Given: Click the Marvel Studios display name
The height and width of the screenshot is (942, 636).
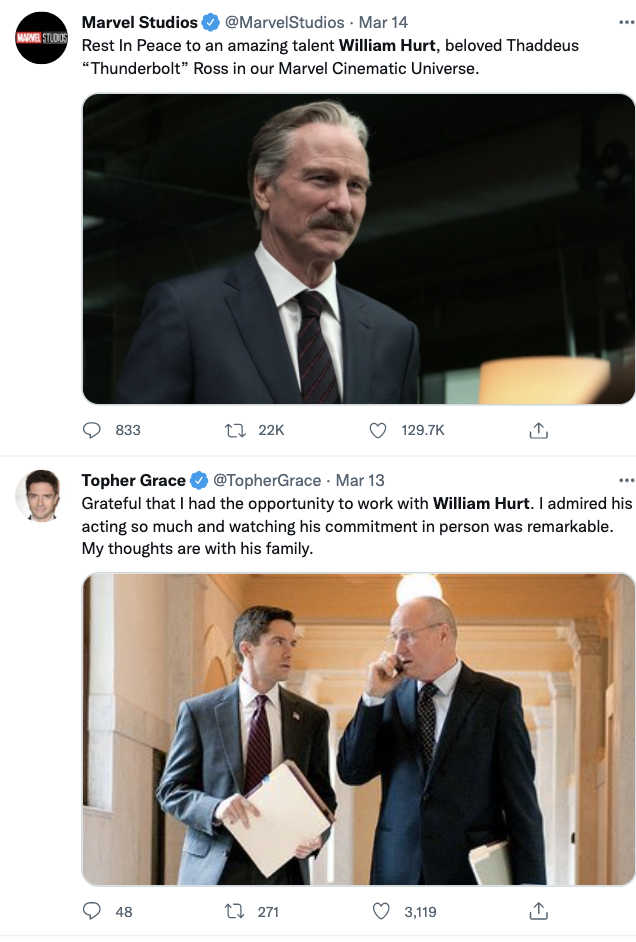Looking at the screenshot, I should click(139, 22).
